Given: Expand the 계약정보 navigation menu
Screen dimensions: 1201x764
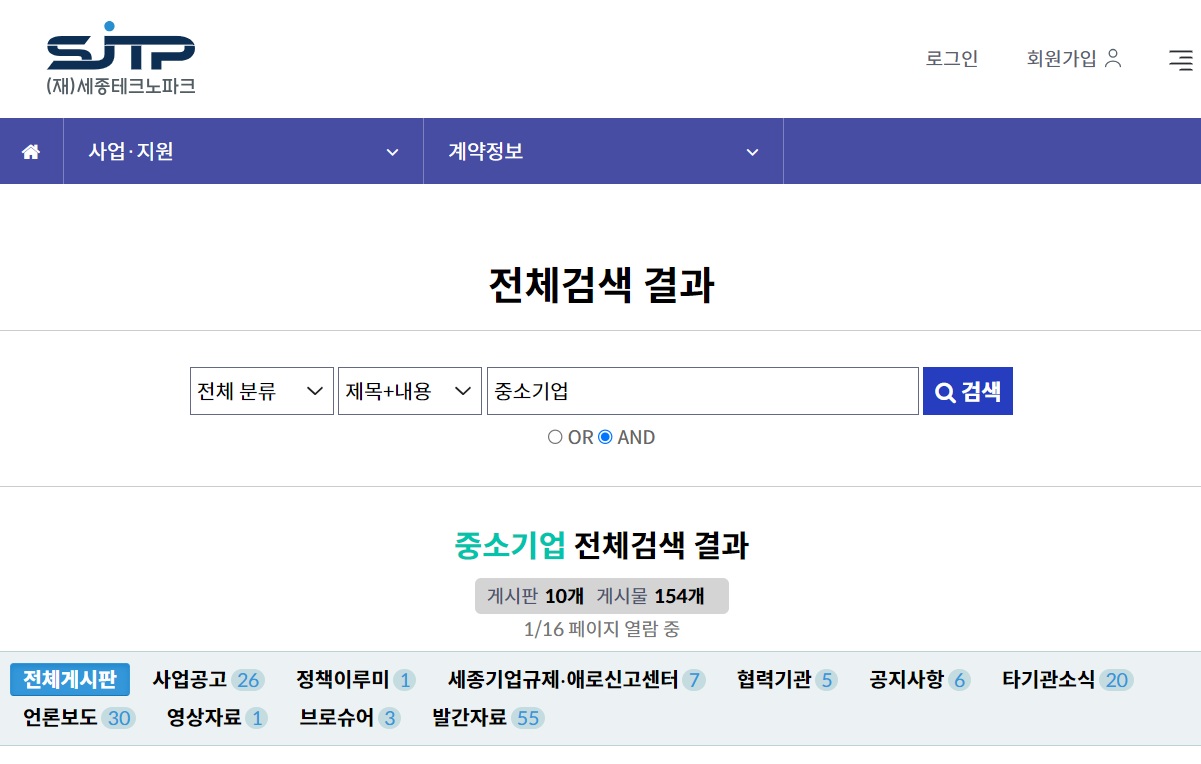Looking at the screenshot, I should 603,151.
